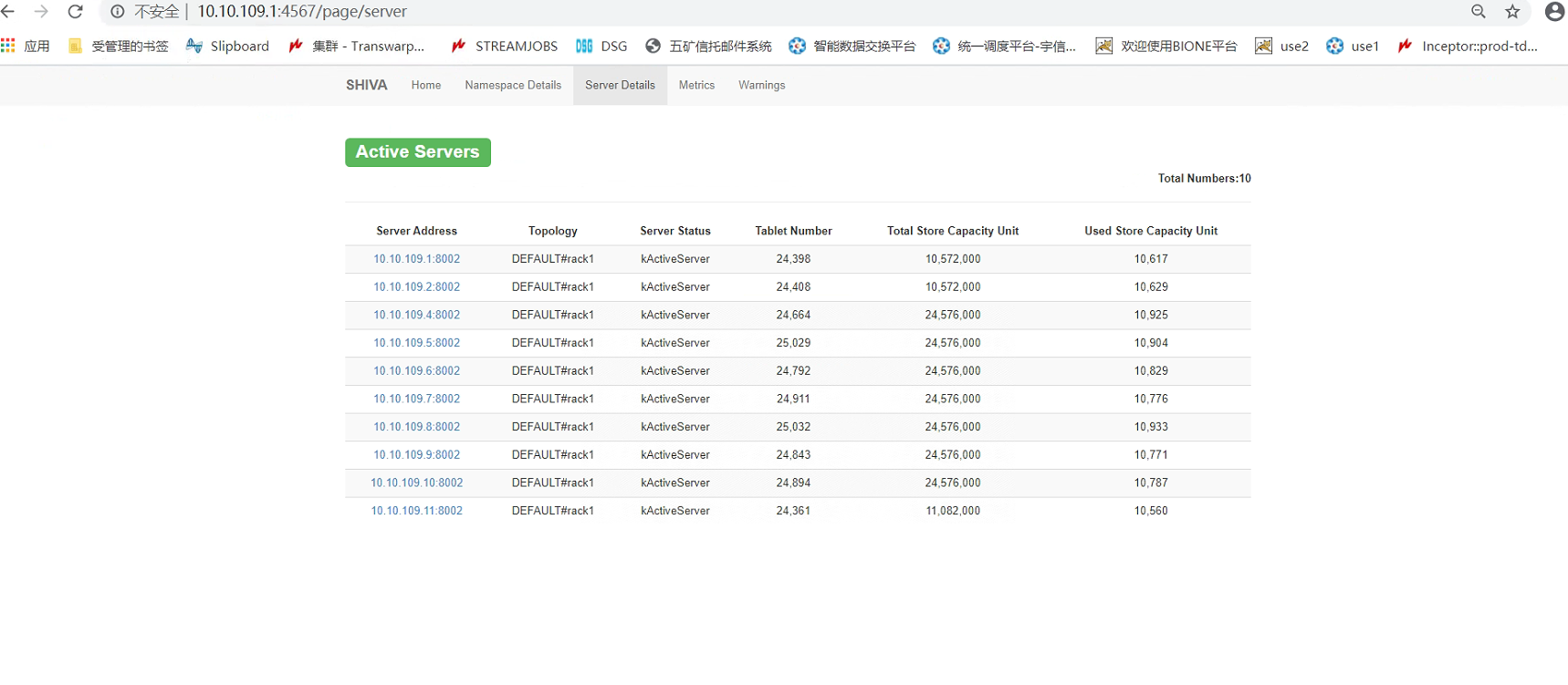The image size is (1568, 685).
Task: Open the Inceptor::prod-td bookmark
Action: pyautogui.click(x=1468, y=46)
